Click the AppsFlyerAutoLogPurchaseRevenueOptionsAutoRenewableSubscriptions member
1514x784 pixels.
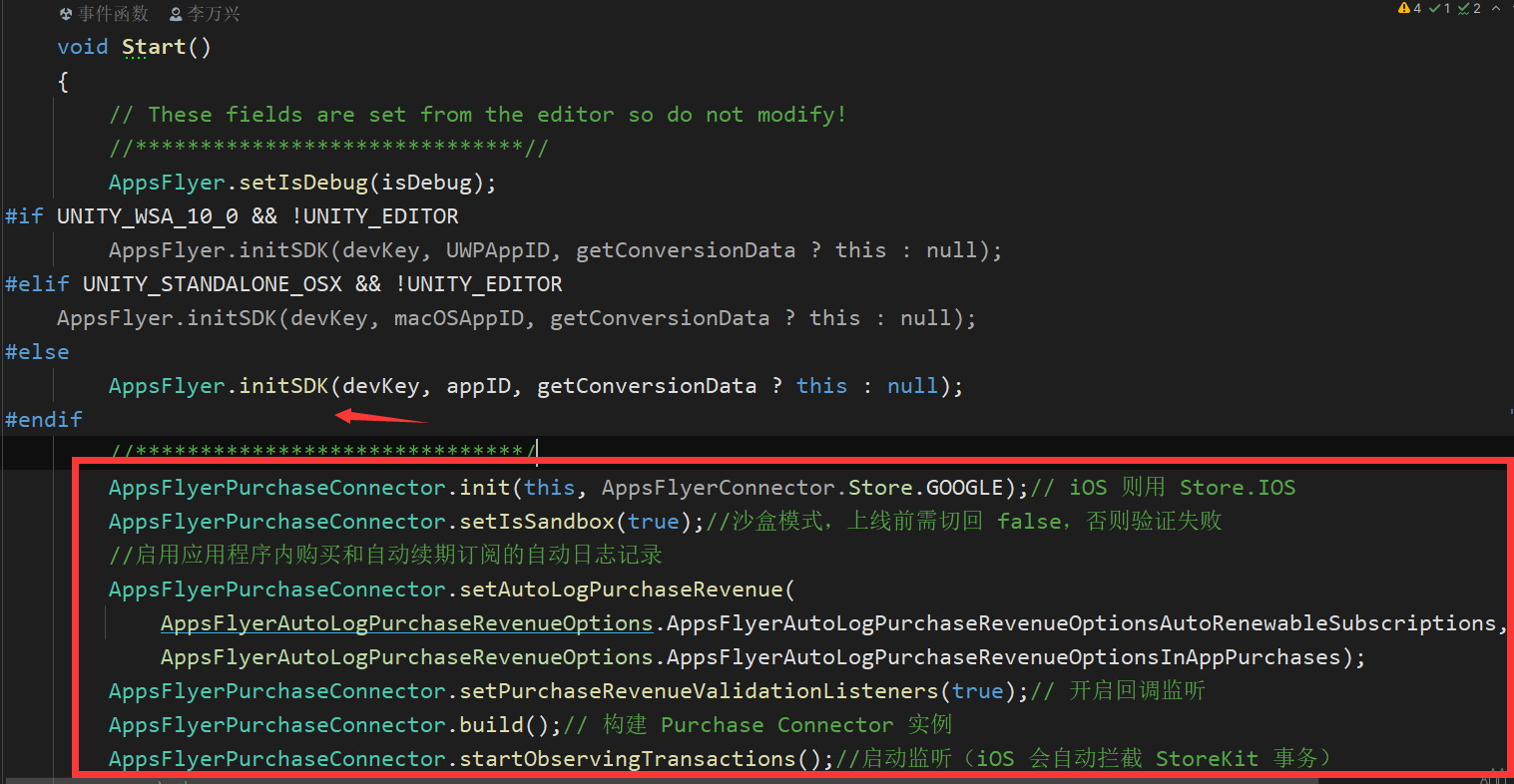1082,623
